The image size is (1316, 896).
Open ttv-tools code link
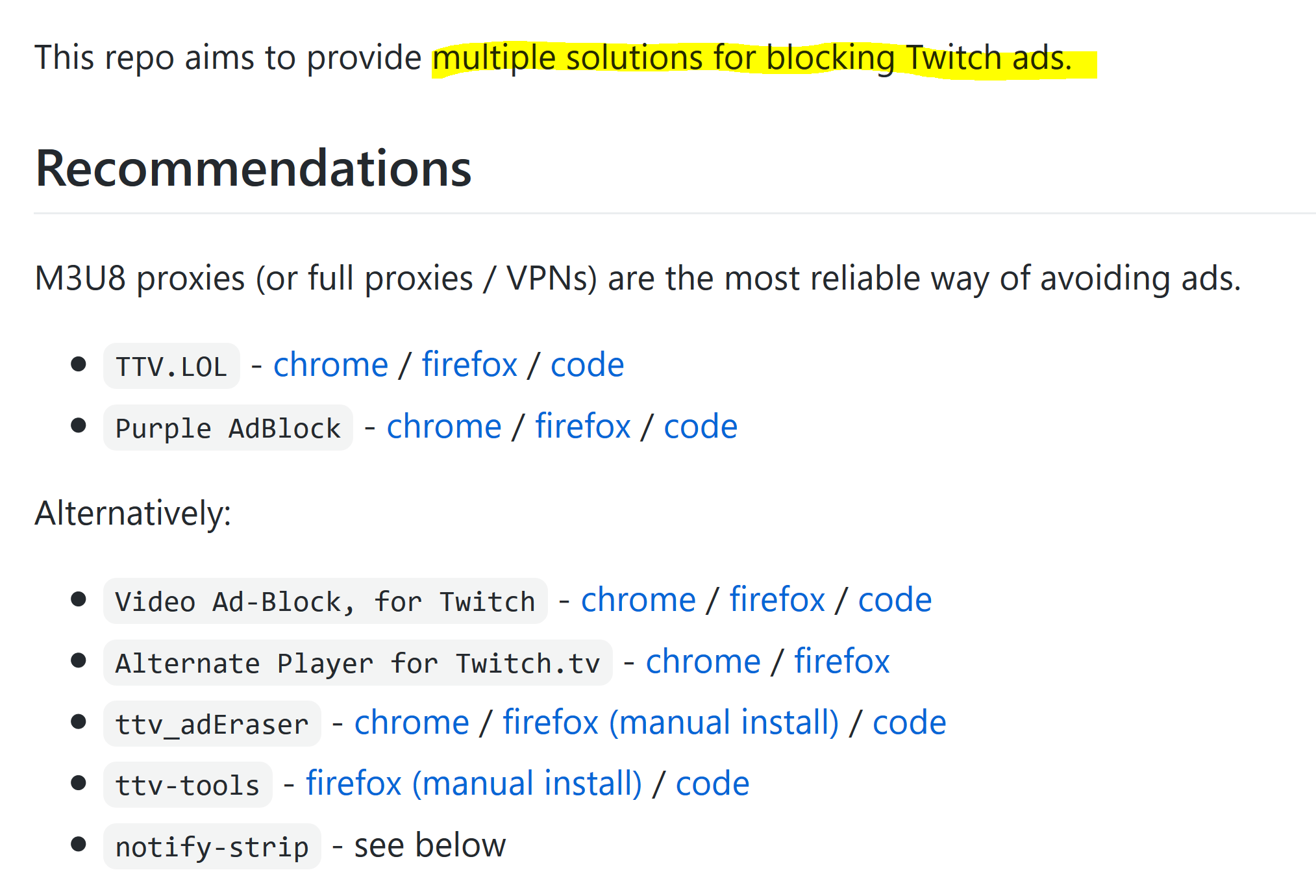coord(712,784)
